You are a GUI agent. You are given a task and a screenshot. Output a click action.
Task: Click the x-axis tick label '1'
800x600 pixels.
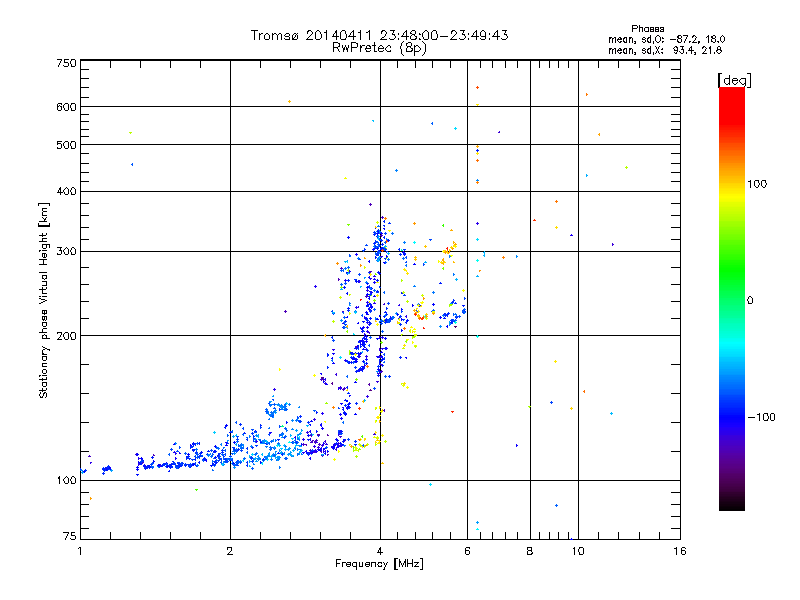[80, 551]
